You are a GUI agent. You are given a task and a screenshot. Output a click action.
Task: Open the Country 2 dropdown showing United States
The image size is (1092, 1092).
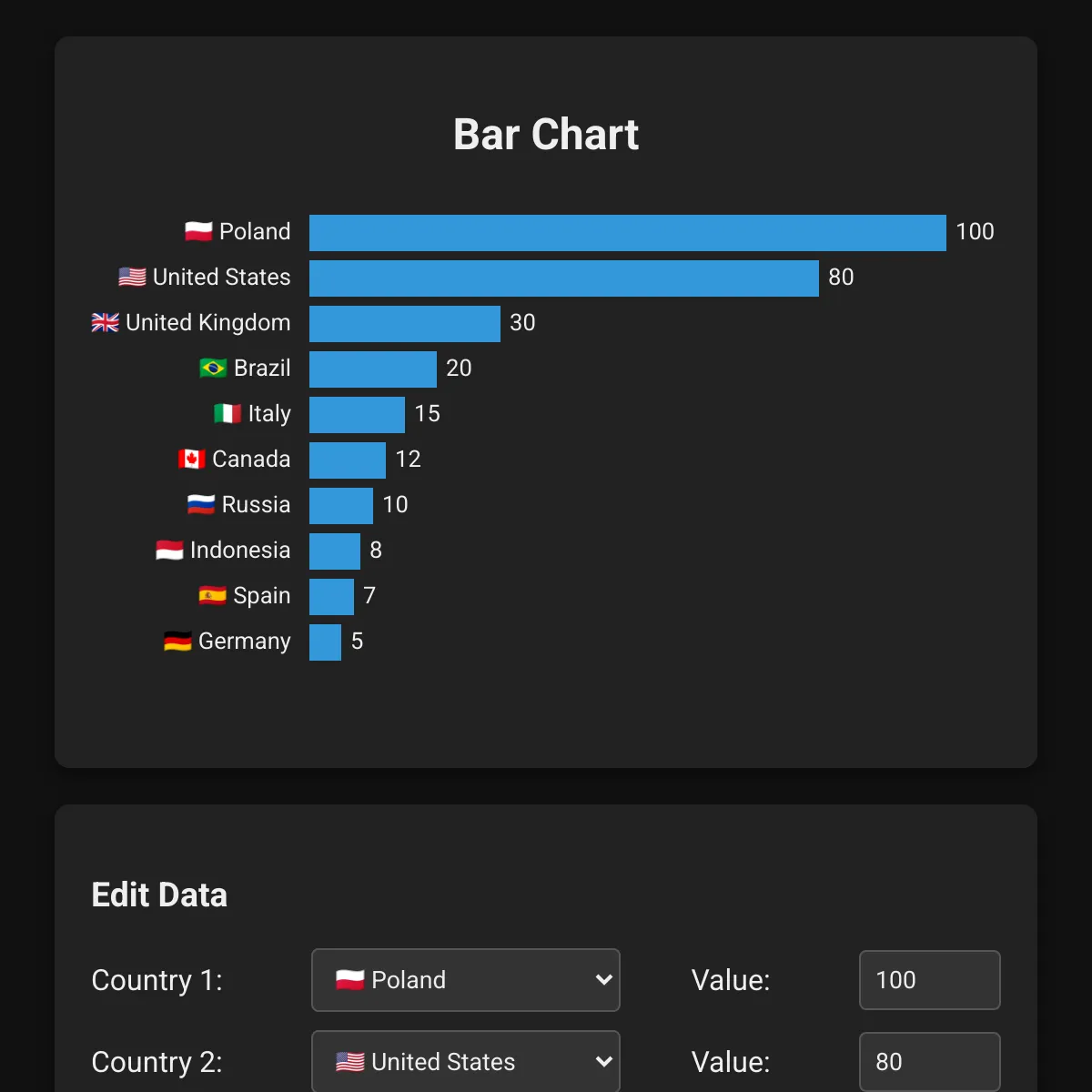click(466, 1062)
